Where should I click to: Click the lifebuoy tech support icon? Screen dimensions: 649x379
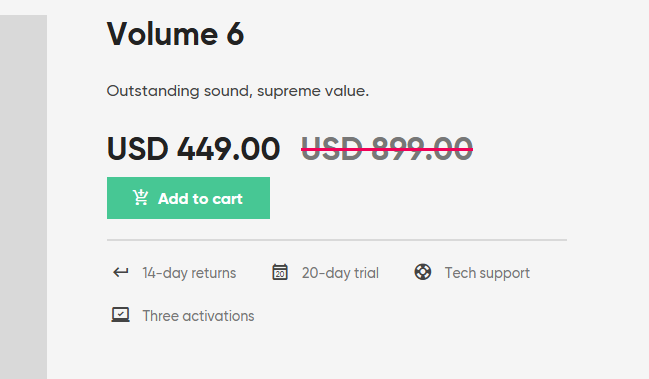[x=423, y=272]
